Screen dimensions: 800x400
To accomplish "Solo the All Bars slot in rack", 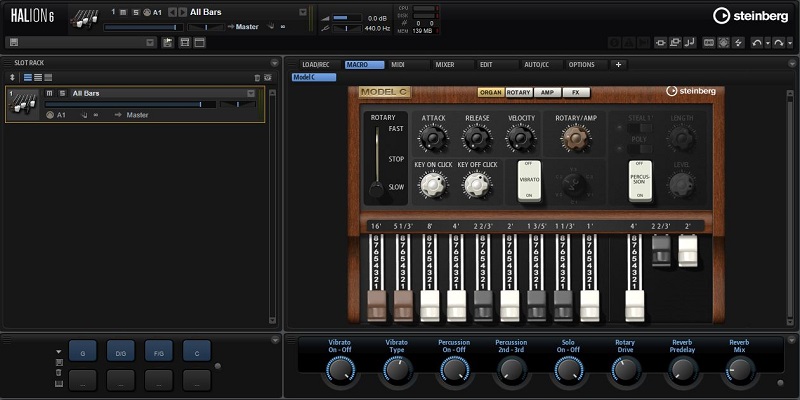I will coord(60,93).
